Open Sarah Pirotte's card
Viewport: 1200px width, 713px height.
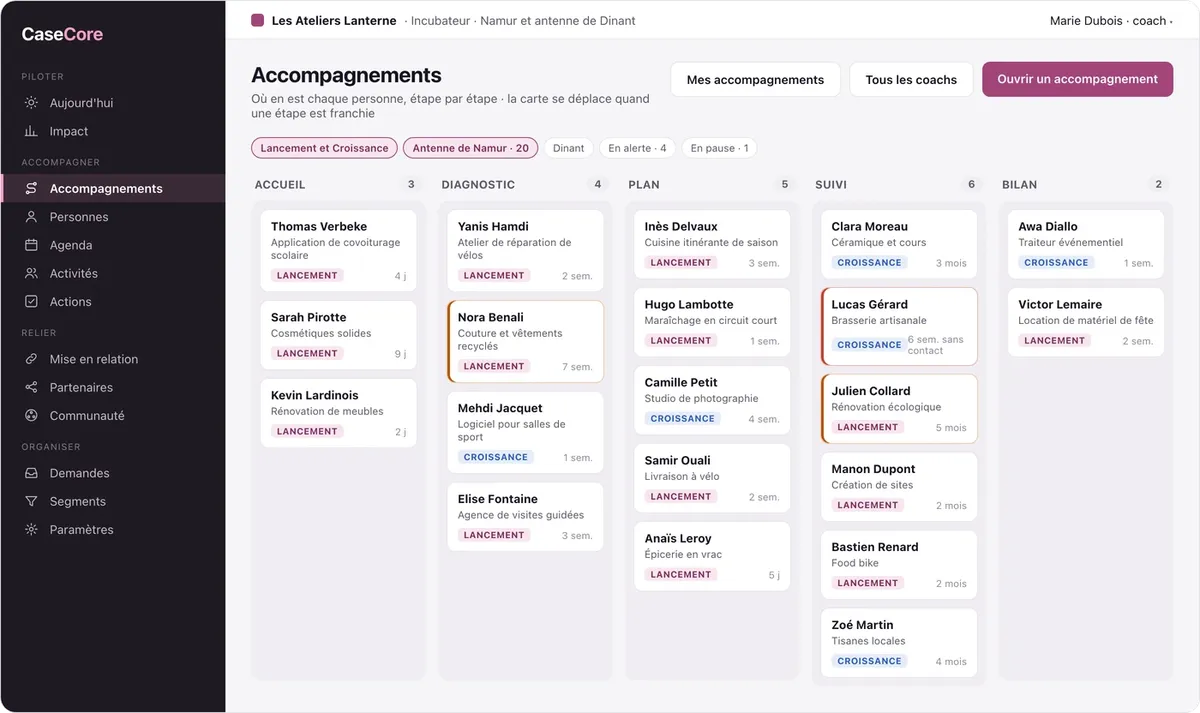click(x=338, y=335)
